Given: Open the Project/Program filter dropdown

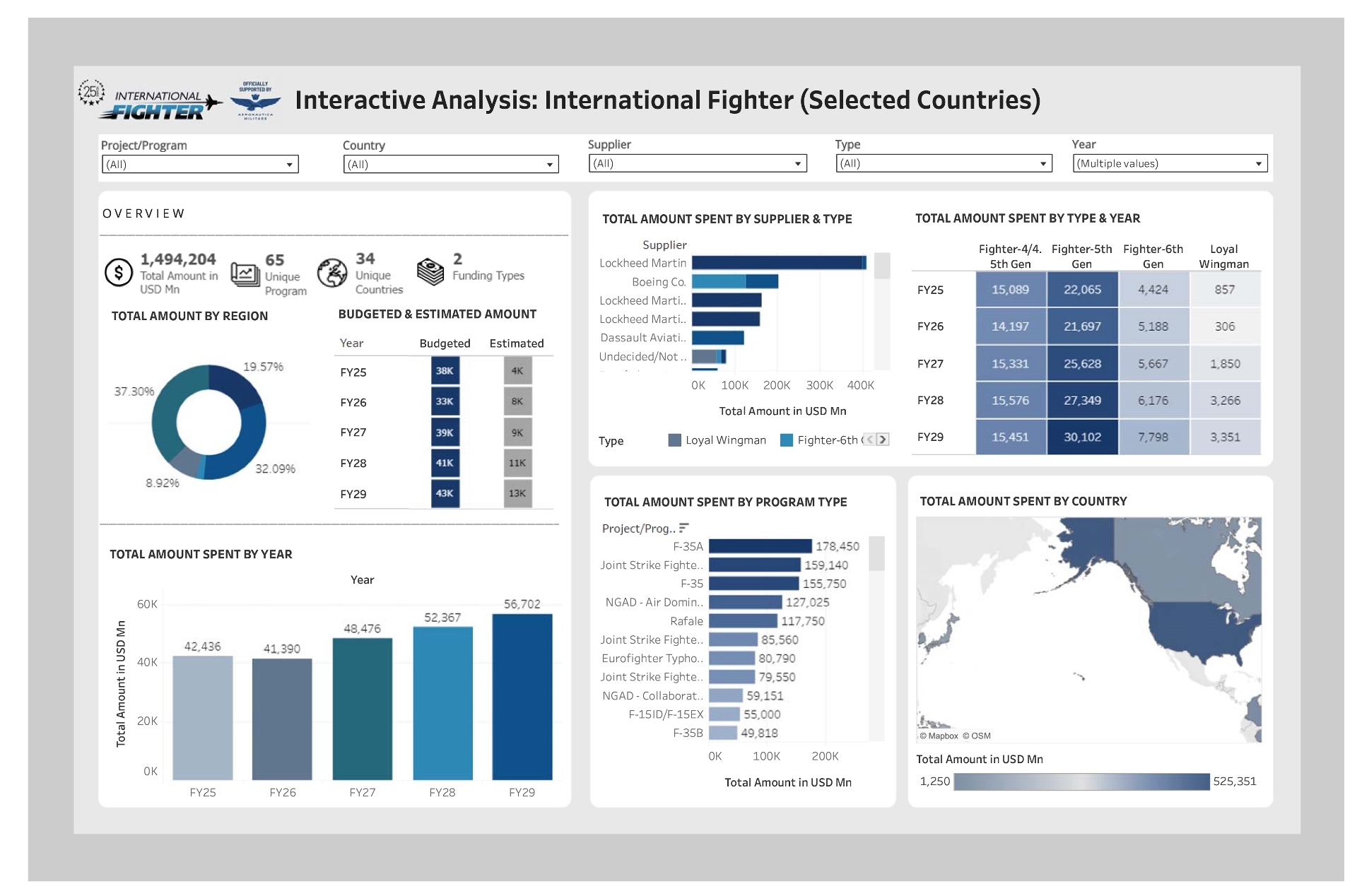Looking at the screenshot, I should [289, 165].
